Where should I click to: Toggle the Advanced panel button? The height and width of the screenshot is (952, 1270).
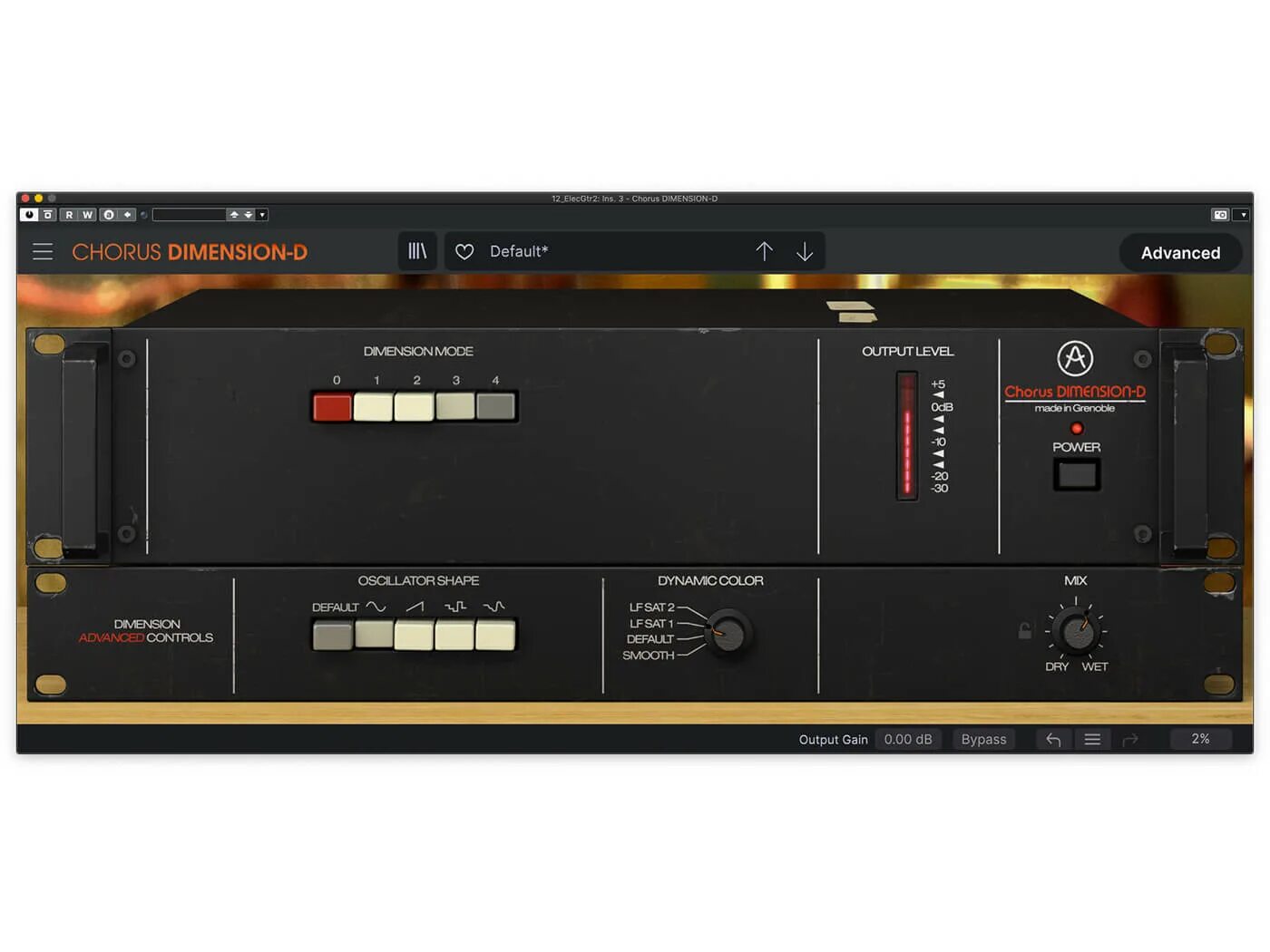click(x=1180, y=253)
